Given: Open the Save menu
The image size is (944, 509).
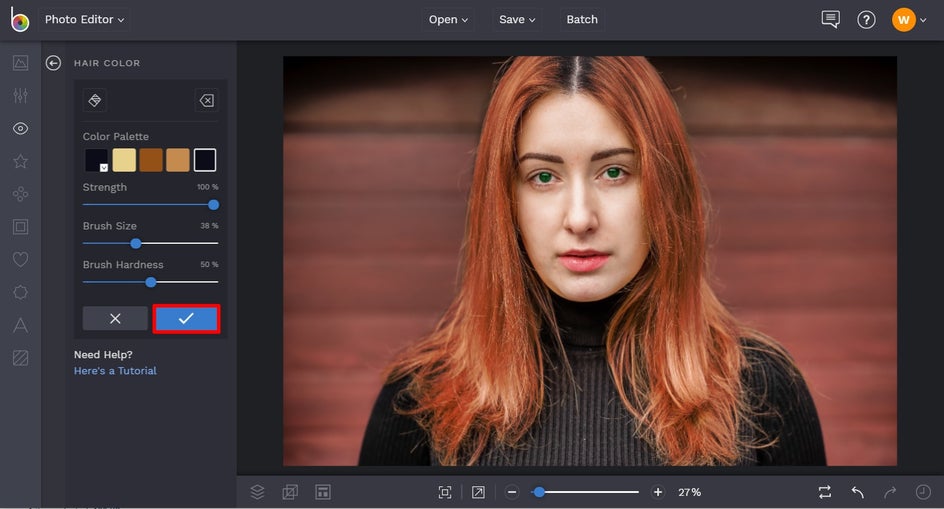Looking at the screenshot, I should [517, 20].
